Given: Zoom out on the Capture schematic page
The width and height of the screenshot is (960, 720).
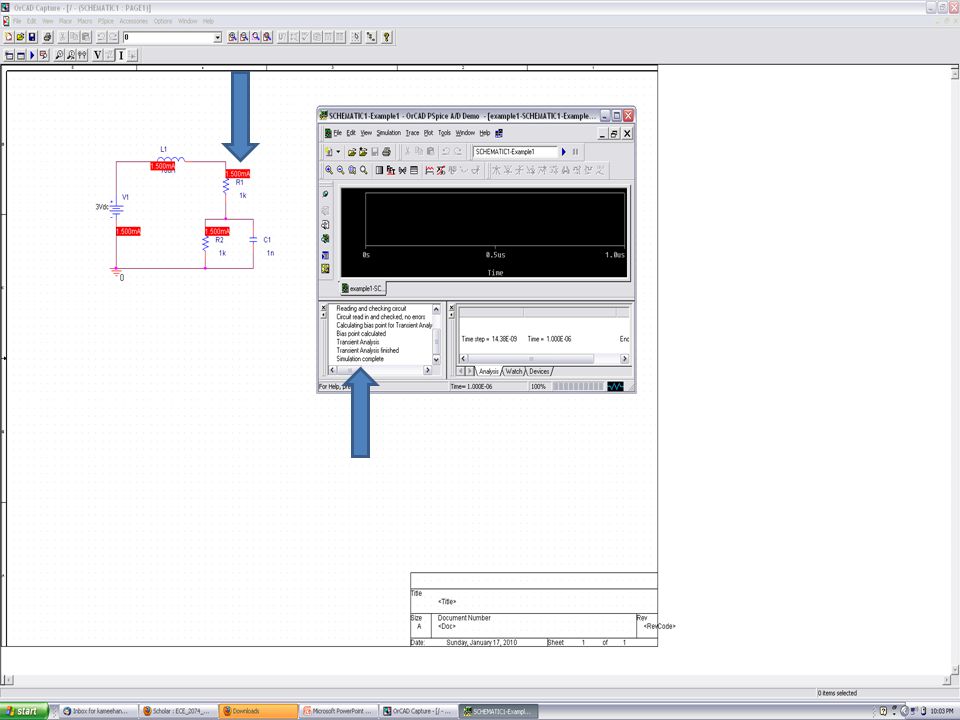Looking at the screenshot, I should tap(244, 37).
